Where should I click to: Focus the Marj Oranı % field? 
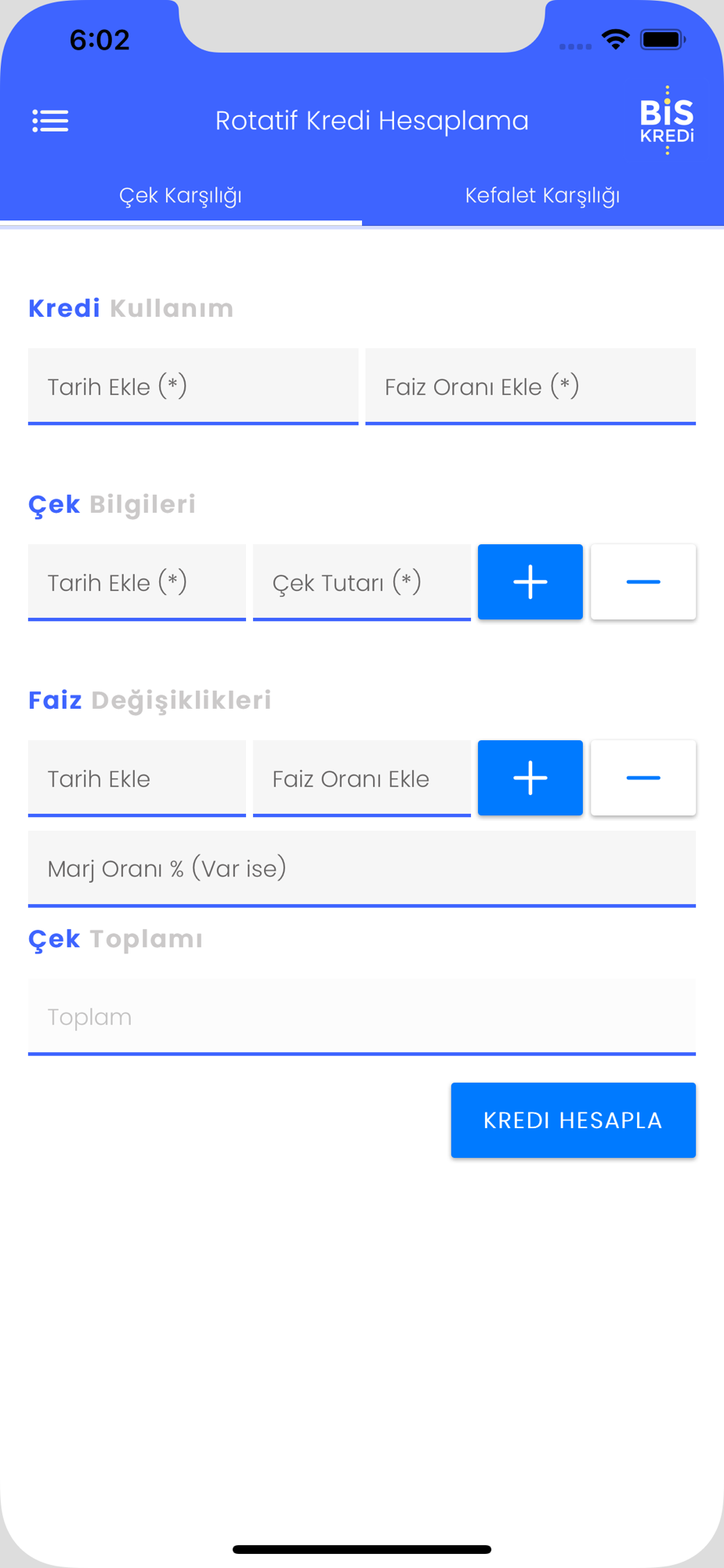tap(362, 869)
